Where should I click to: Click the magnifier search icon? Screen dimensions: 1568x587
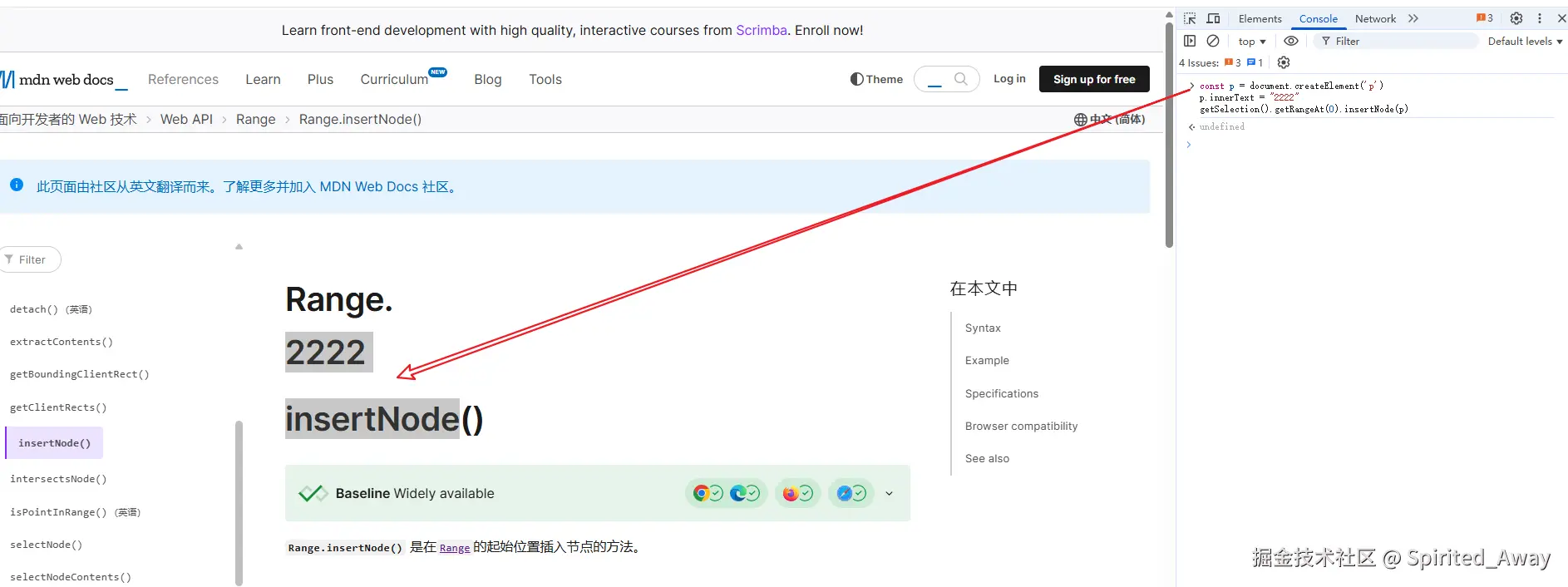pyautogui.click(x=961, y=79)
